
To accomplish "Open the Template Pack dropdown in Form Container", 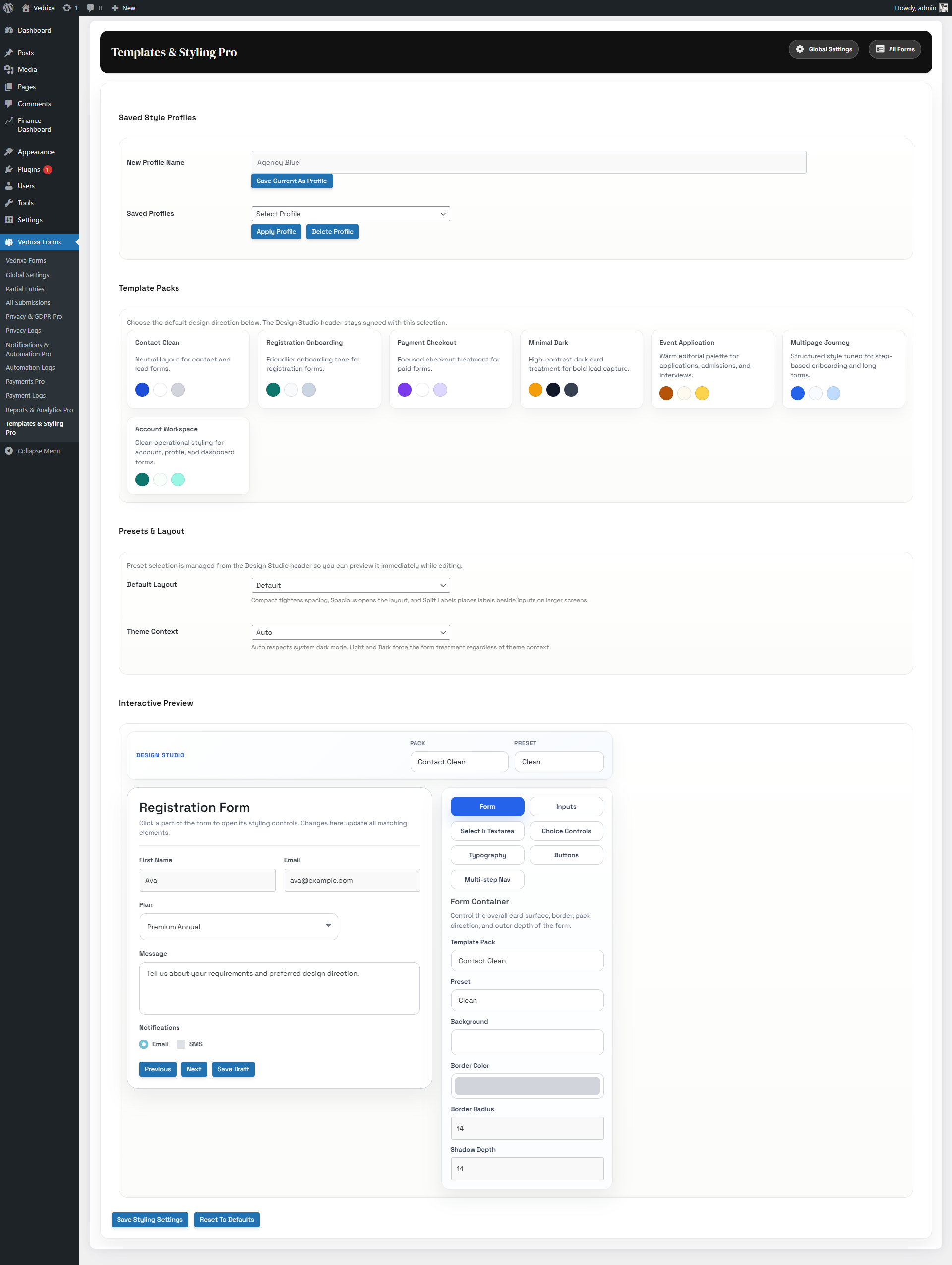I will (x=527, y=961).
